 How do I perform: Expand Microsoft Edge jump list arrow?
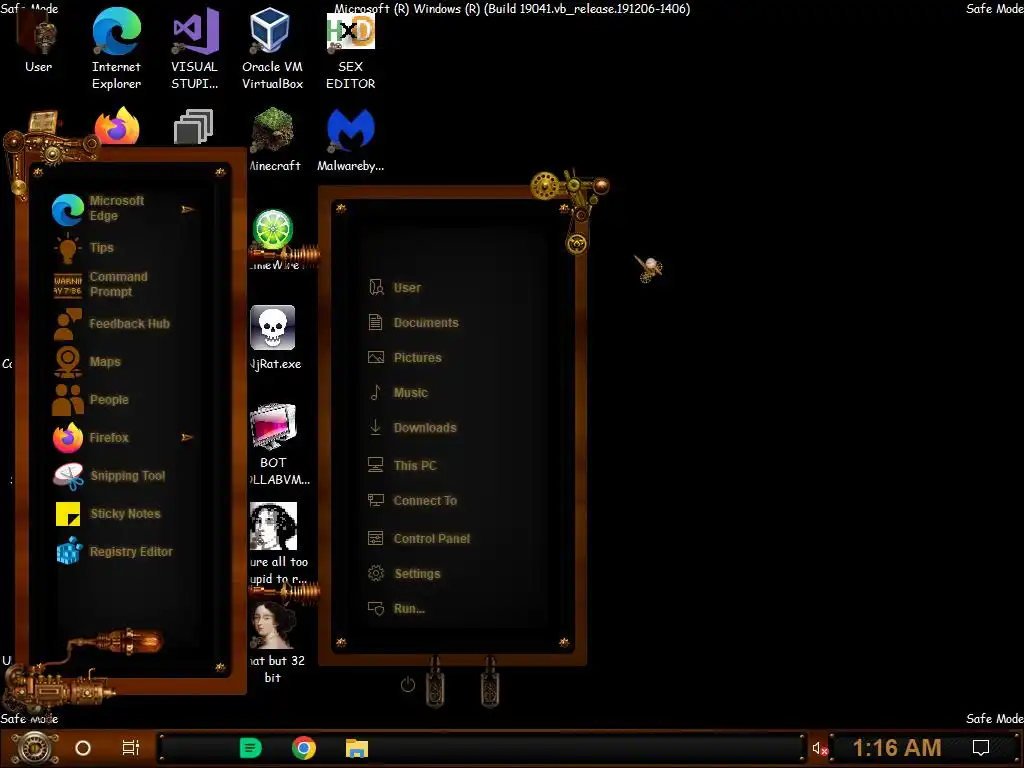tap(187, 210)
